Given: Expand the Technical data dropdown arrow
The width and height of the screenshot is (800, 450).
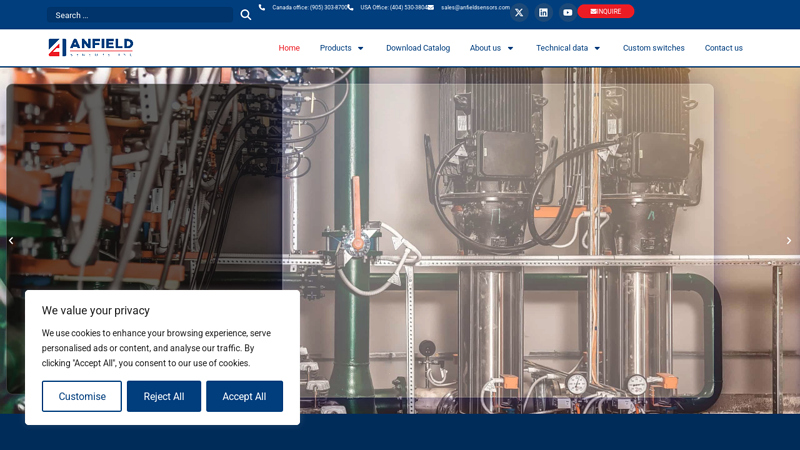Looking at the screenshot, I should 597,48.
